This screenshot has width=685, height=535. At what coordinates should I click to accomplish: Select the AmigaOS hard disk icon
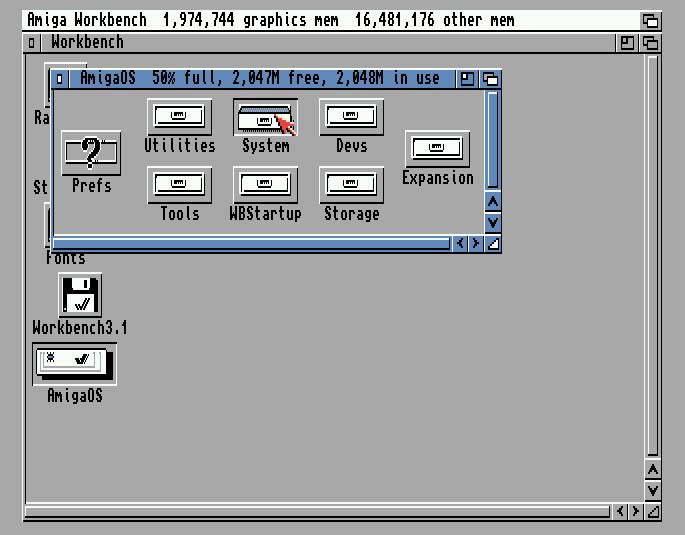75,362
